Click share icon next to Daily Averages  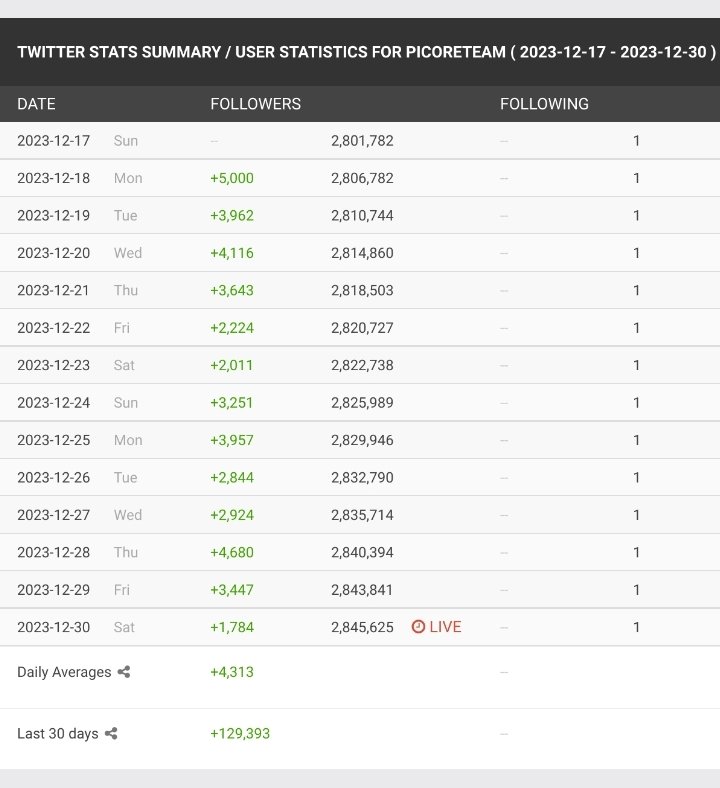(x=124, y=672)
